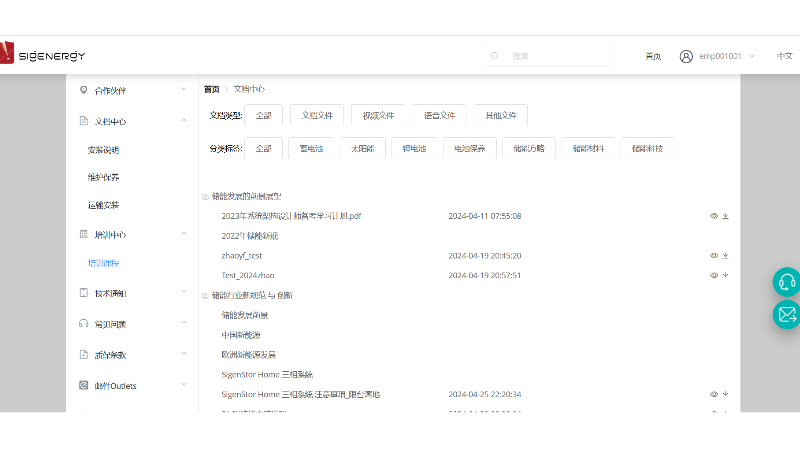800x453 pixels.
Task: Open the 欧洲新能源发展 tree item
Action: [x=248, y=355]
